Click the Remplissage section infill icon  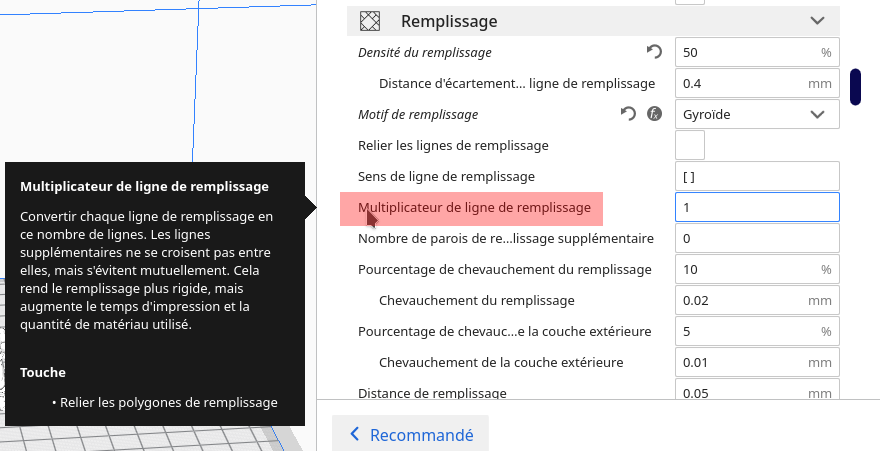(x=371, y=20)
